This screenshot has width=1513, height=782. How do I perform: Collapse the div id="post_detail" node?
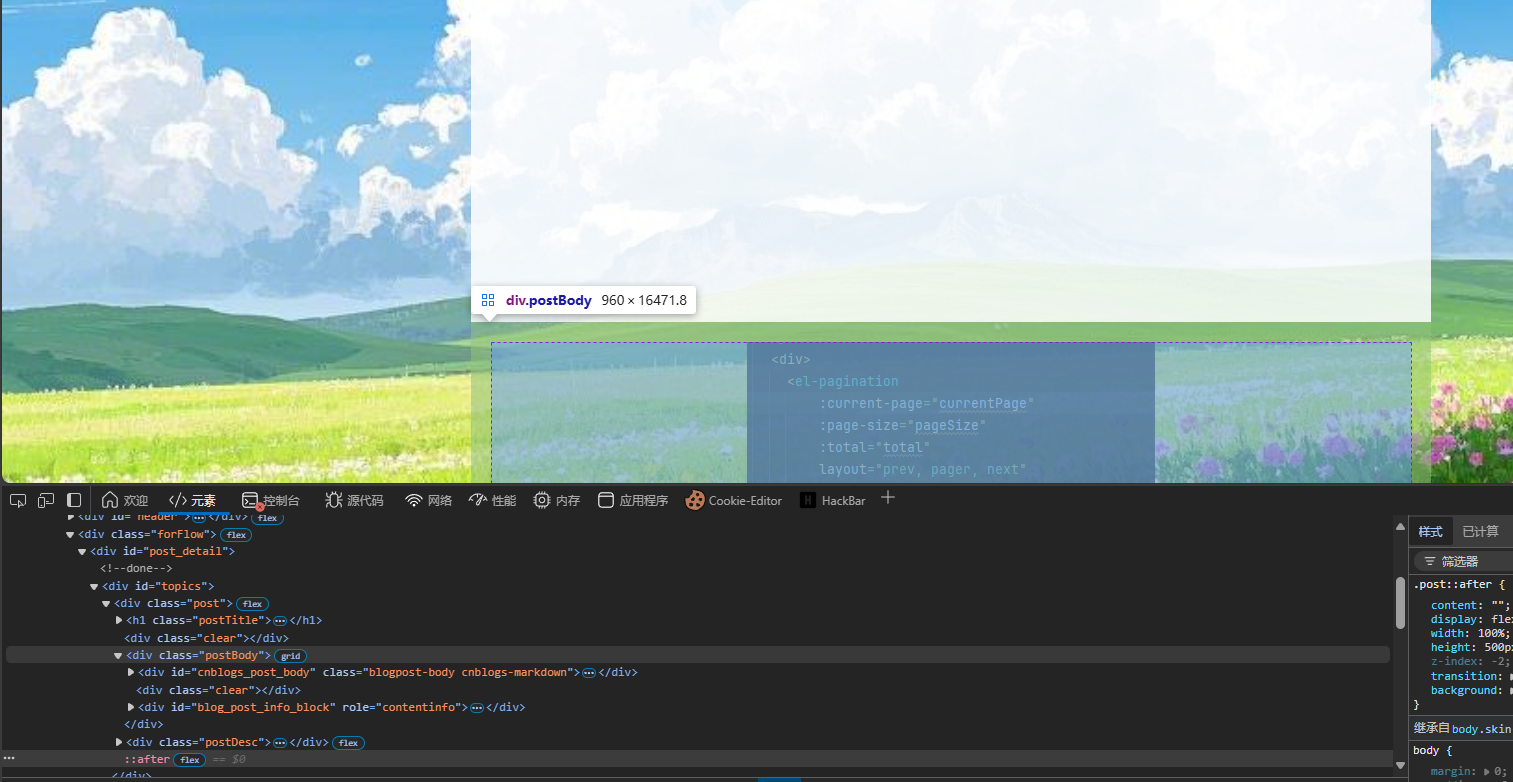tap(82, 551)
